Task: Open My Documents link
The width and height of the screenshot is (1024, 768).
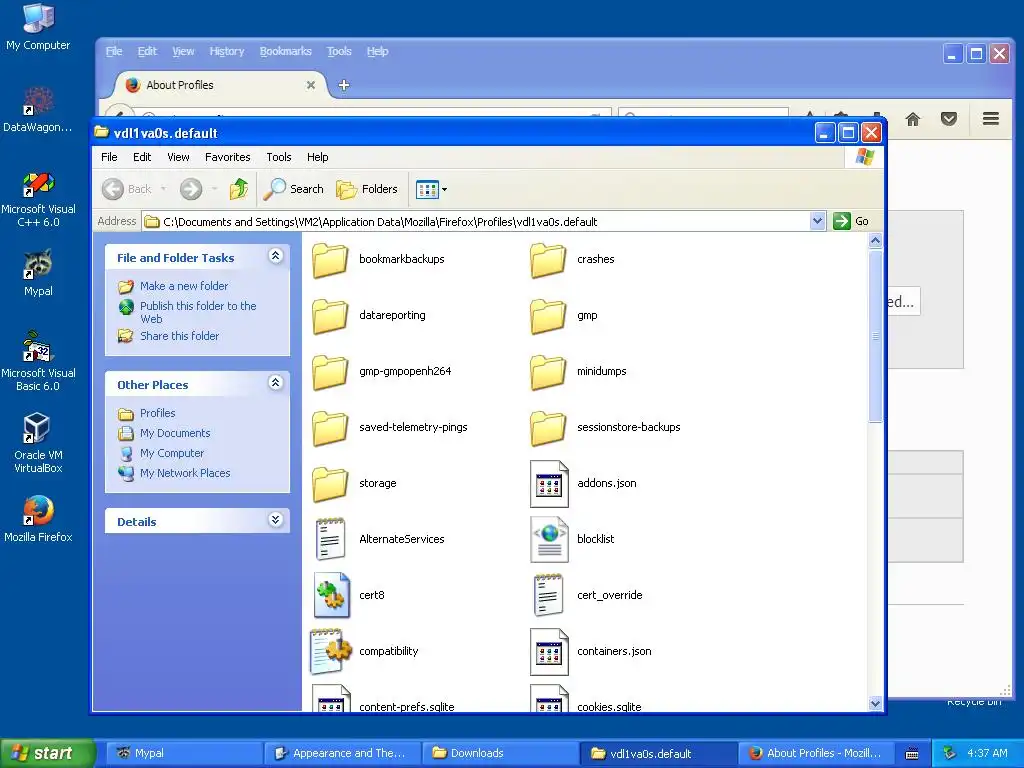Action: coord(175,434)
